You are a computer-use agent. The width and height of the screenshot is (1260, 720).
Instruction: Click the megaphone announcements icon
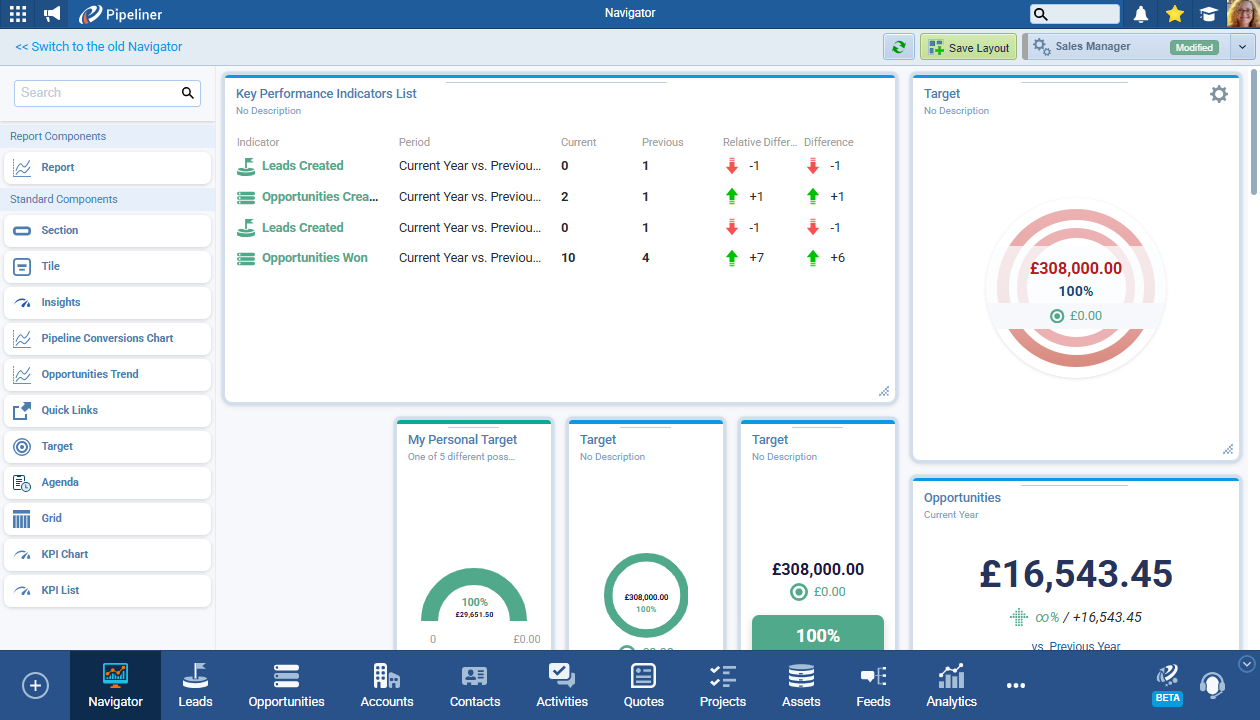pyautogui.click(x=52, y=14)
